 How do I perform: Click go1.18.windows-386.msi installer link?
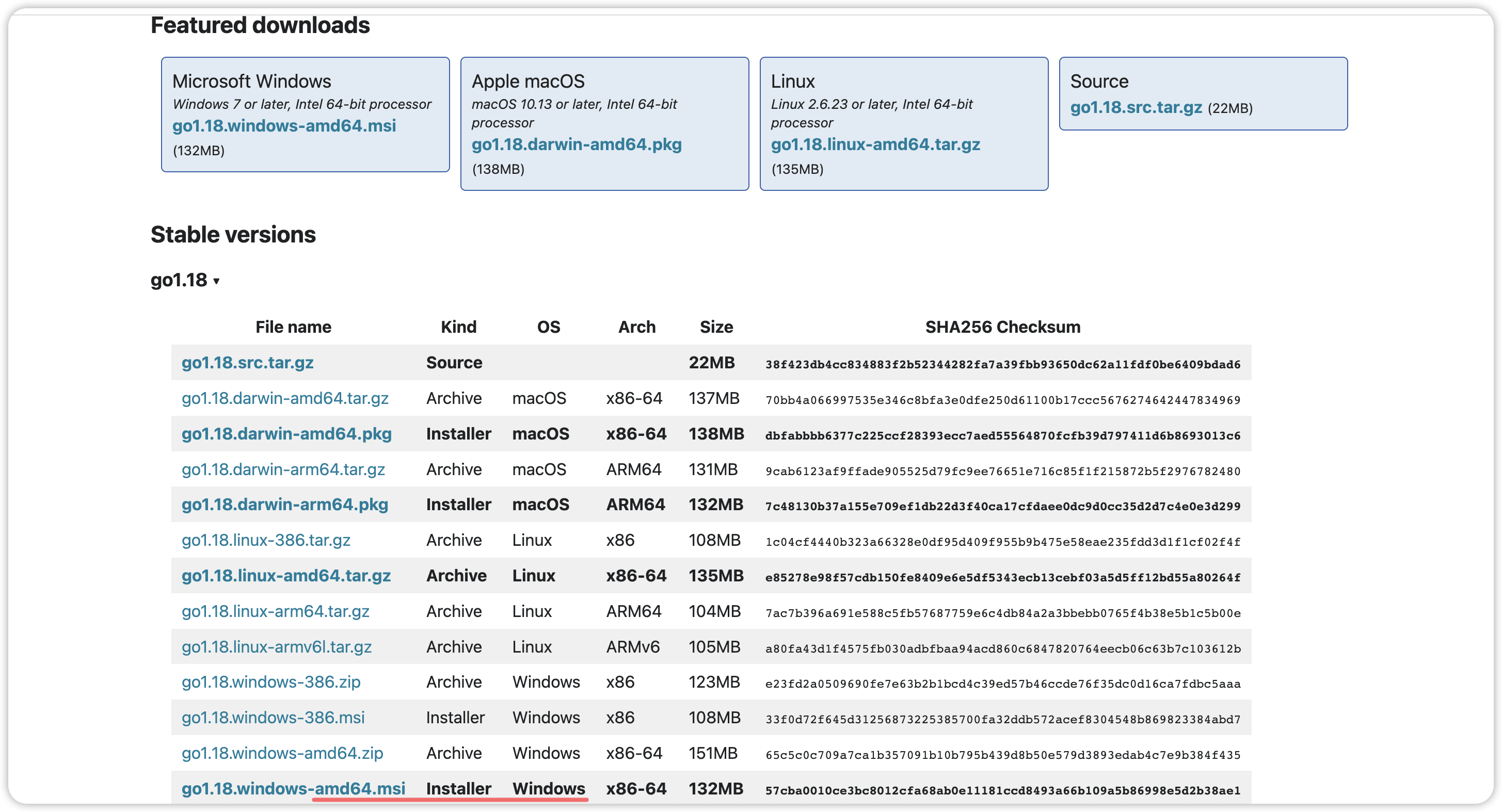pyautogui.click(x=273, y=718)
